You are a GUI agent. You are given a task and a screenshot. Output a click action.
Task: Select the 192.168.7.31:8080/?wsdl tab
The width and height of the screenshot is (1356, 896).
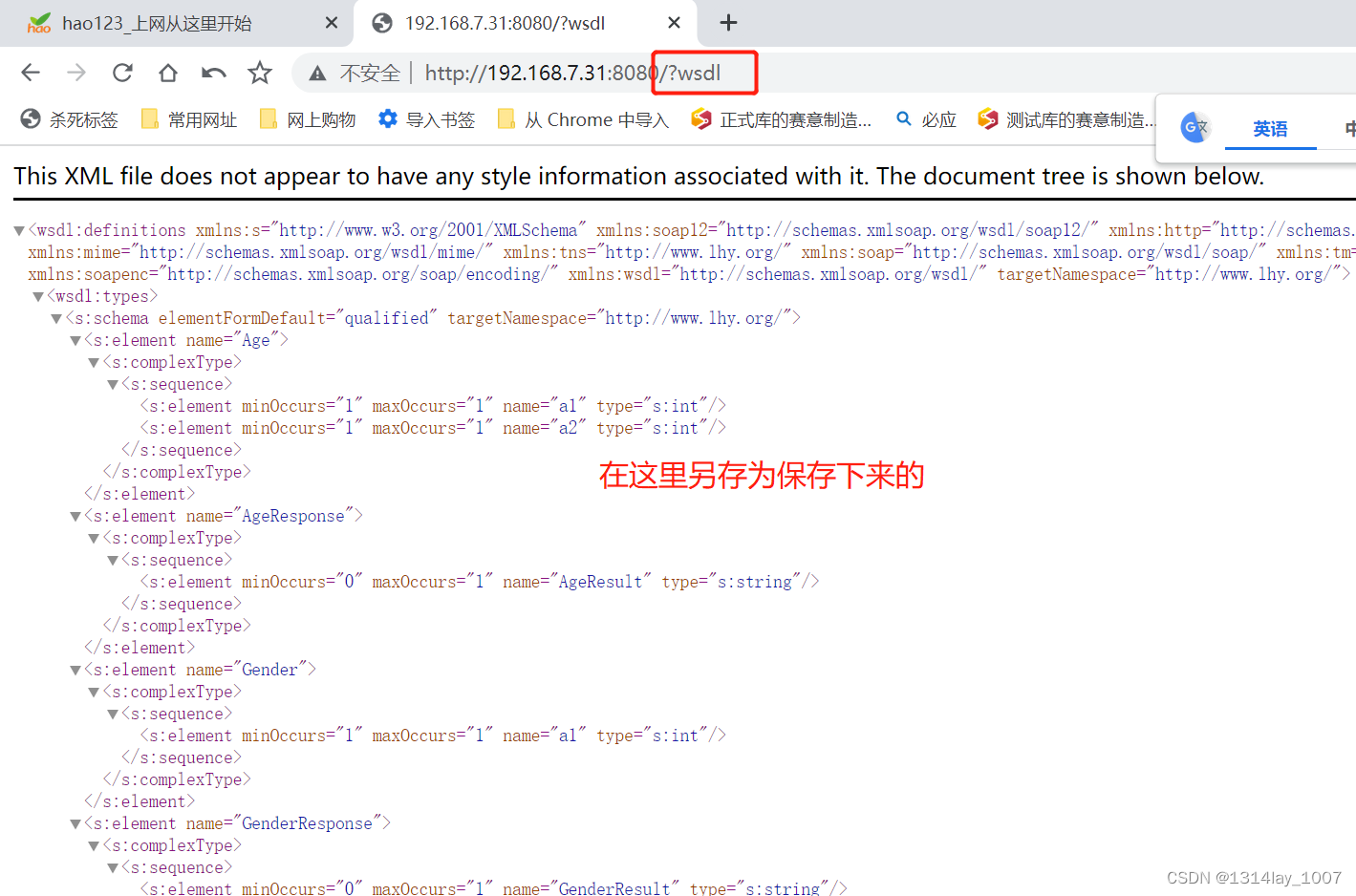pyautogui.click(x=525, y=23)
